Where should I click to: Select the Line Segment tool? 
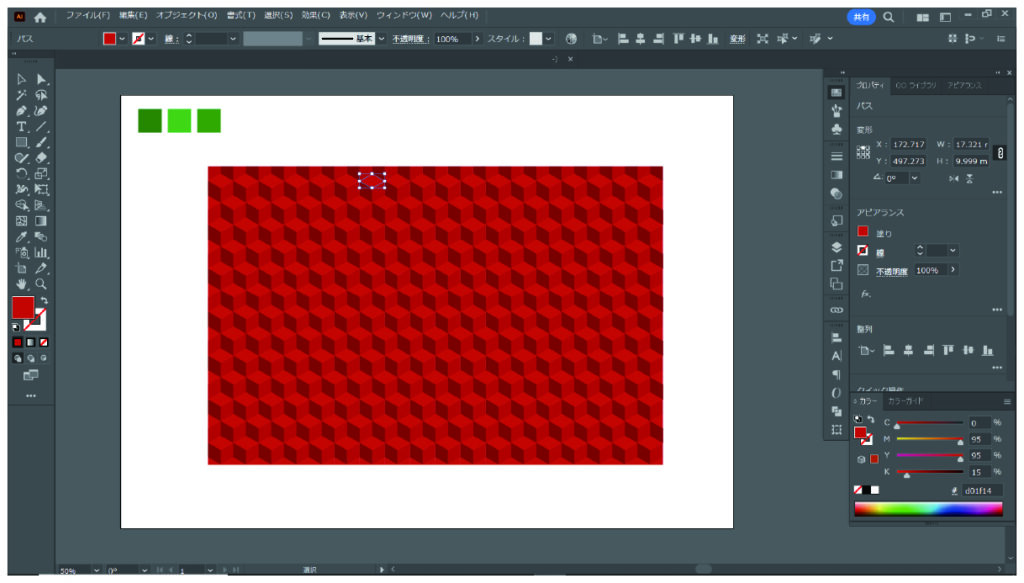point(41,127)
